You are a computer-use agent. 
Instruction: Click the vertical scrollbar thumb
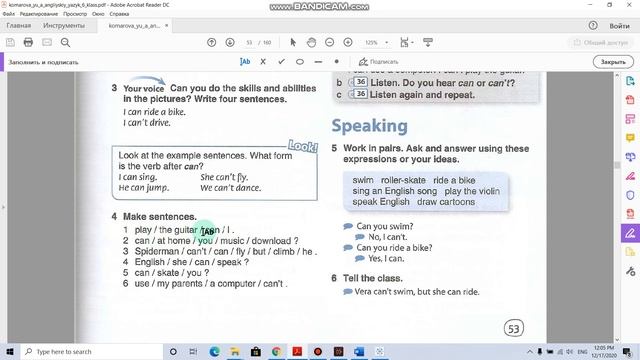(x=617, y=165)
